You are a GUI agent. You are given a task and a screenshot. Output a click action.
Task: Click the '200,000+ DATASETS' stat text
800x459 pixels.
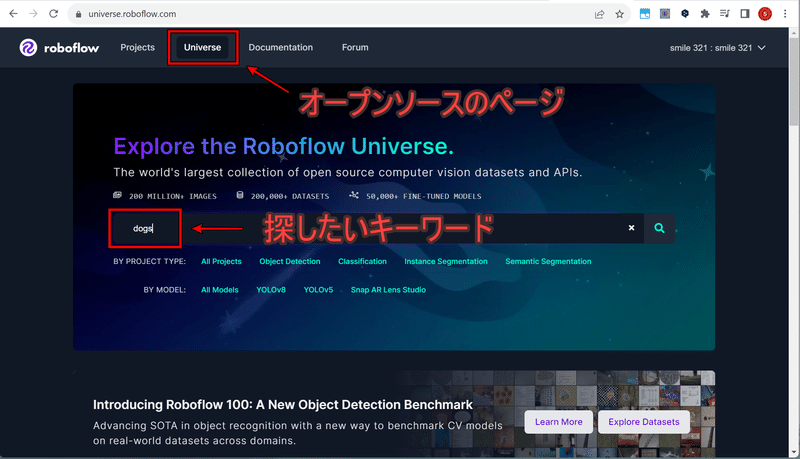(290, 196)
